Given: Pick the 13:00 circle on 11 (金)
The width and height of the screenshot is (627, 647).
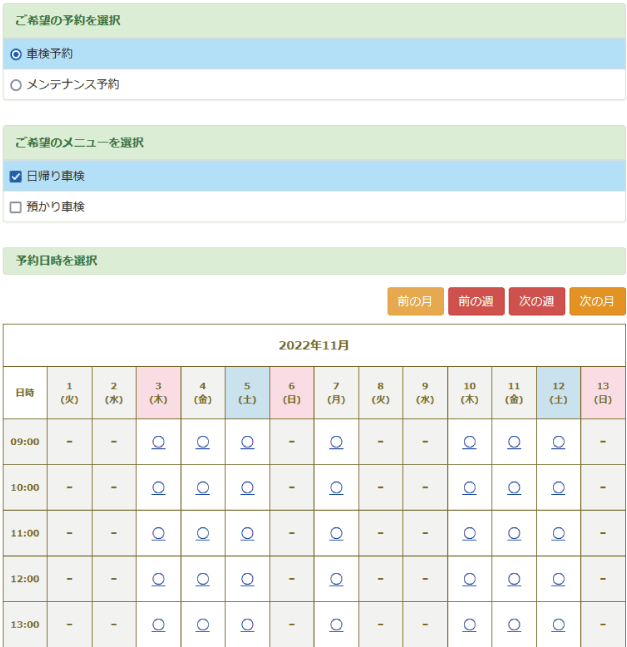Looking at the screenshot, I should click(x=514, y=624).
